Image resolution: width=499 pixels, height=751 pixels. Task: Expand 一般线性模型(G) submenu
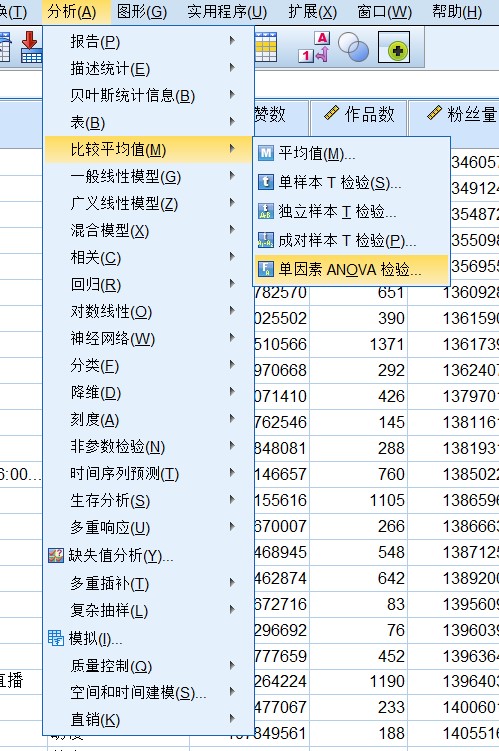149,177
